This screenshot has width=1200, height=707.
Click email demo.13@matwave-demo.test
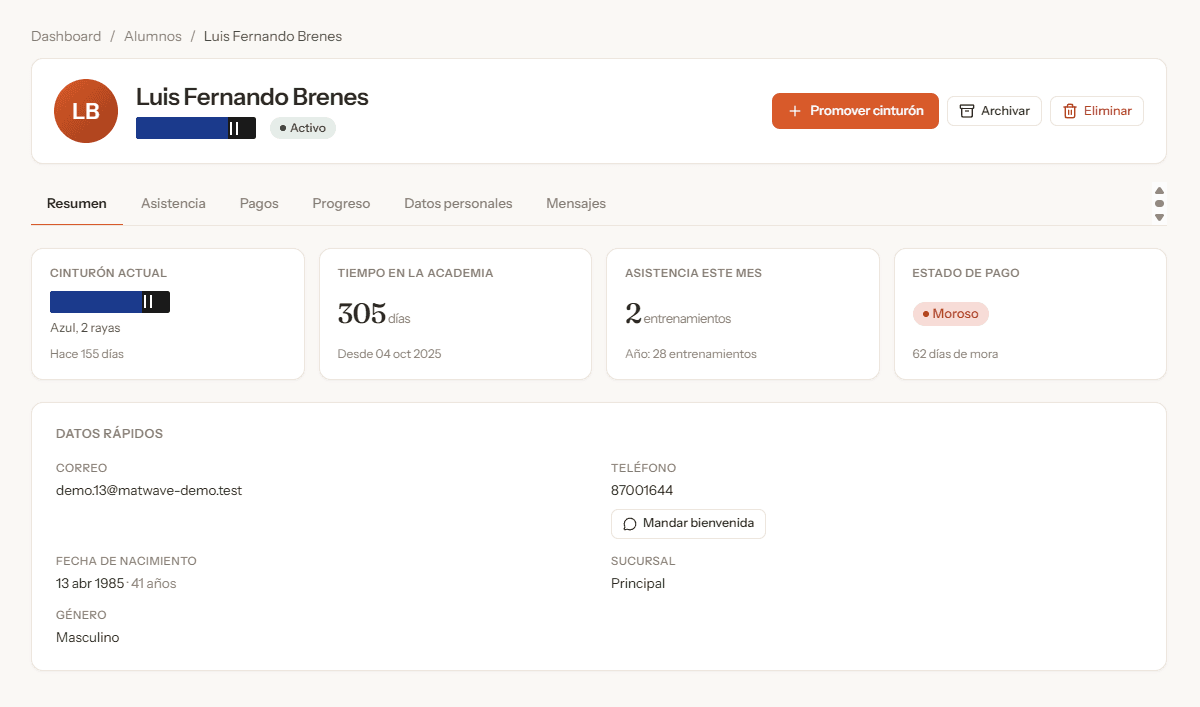click(x=149, y=490)
